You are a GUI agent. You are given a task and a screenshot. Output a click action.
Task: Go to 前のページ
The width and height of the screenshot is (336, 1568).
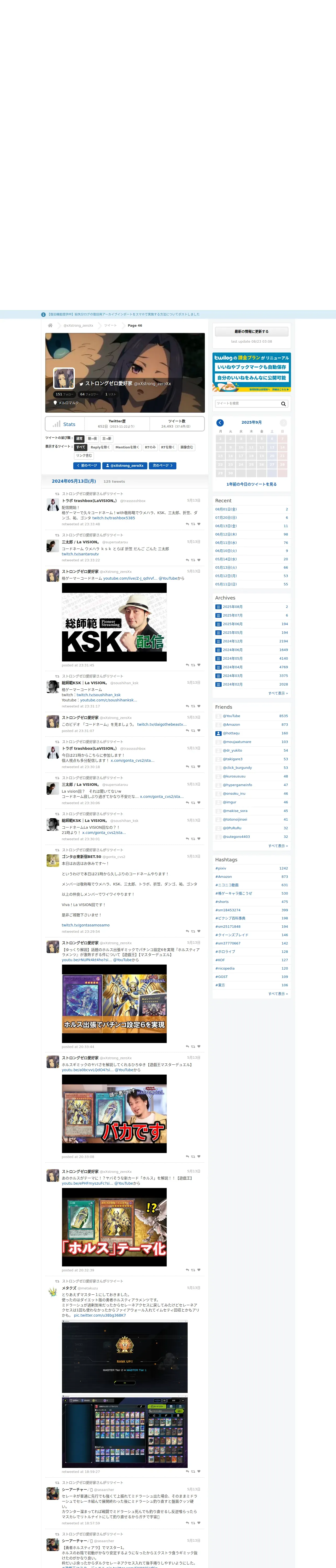coord(87,466)
